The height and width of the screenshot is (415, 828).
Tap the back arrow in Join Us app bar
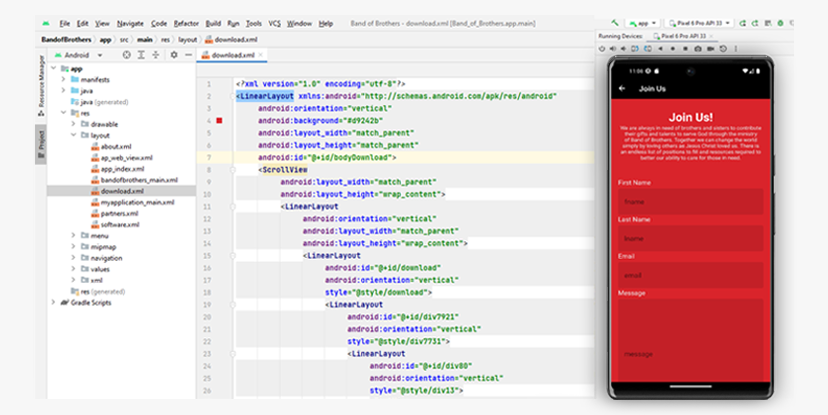click(x=622, y=89)
